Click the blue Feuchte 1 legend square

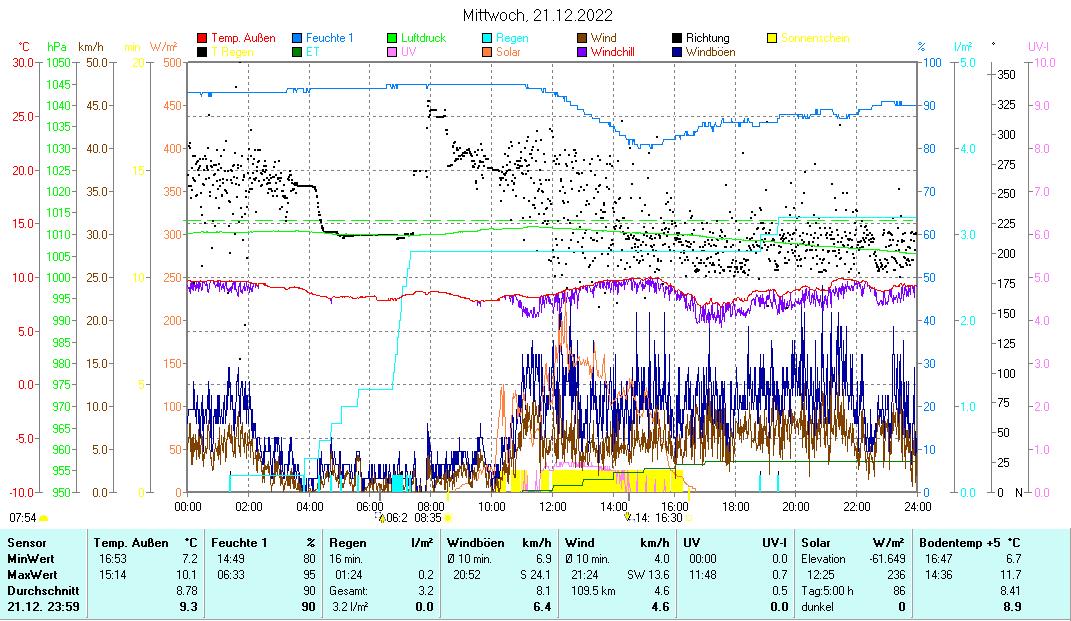(x=298, y=39)
